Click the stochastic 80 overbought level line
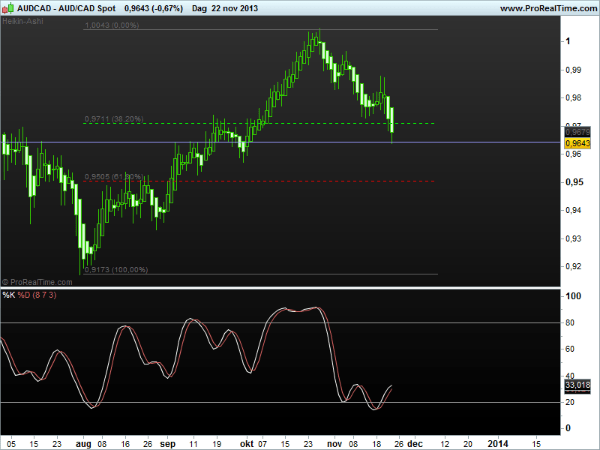The height and width of the screenshot is (450, 600). [280, 323]
